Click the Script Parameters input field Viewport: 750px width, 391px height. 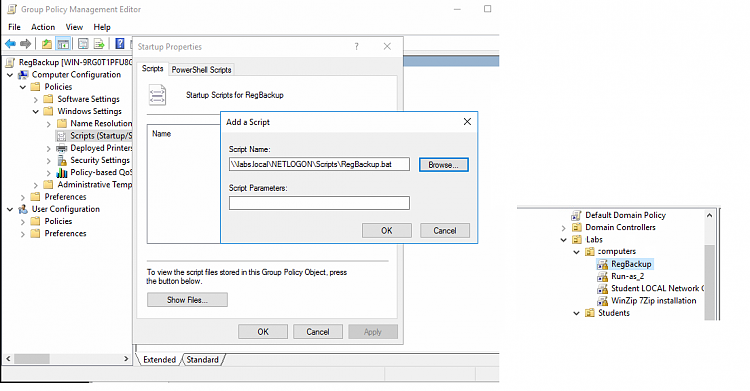click(x=319, y=203)
